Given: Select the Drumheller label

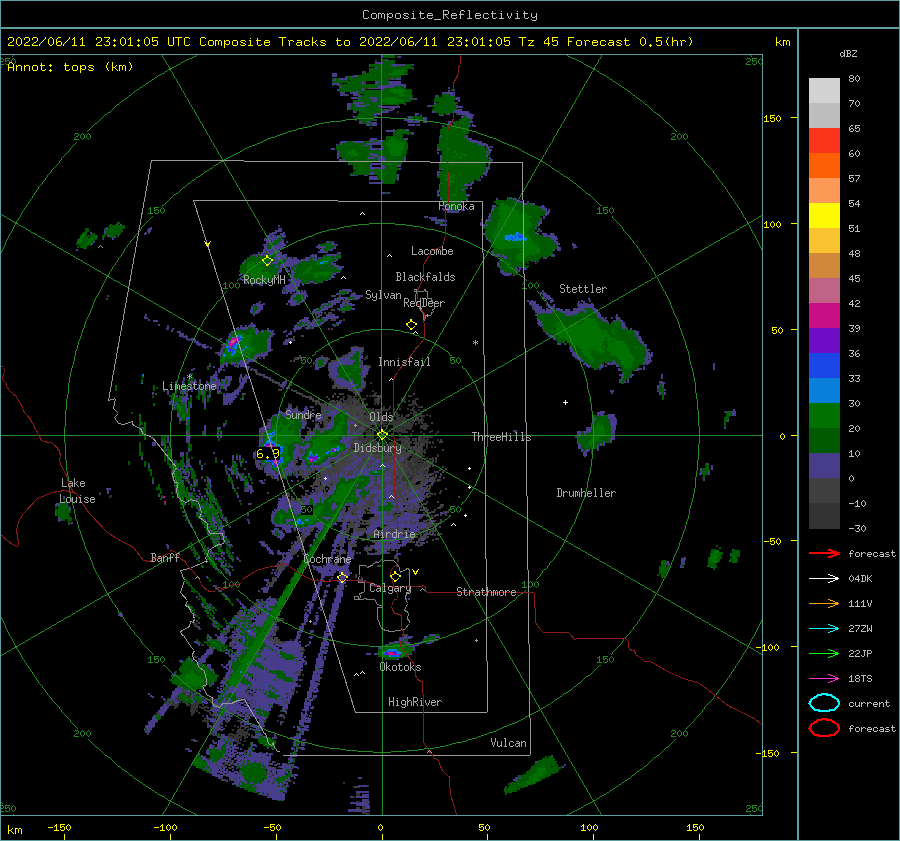Looking at the screenshot, I should (x=586, y=493).
